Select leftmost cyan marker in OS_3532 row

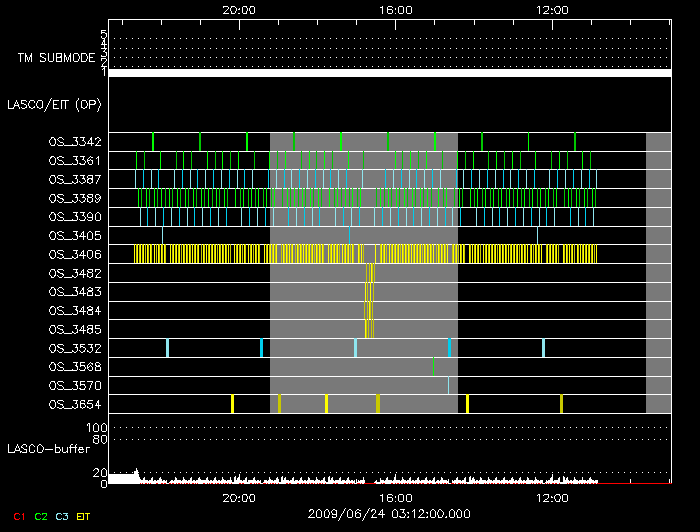click(x=167, y=348)
